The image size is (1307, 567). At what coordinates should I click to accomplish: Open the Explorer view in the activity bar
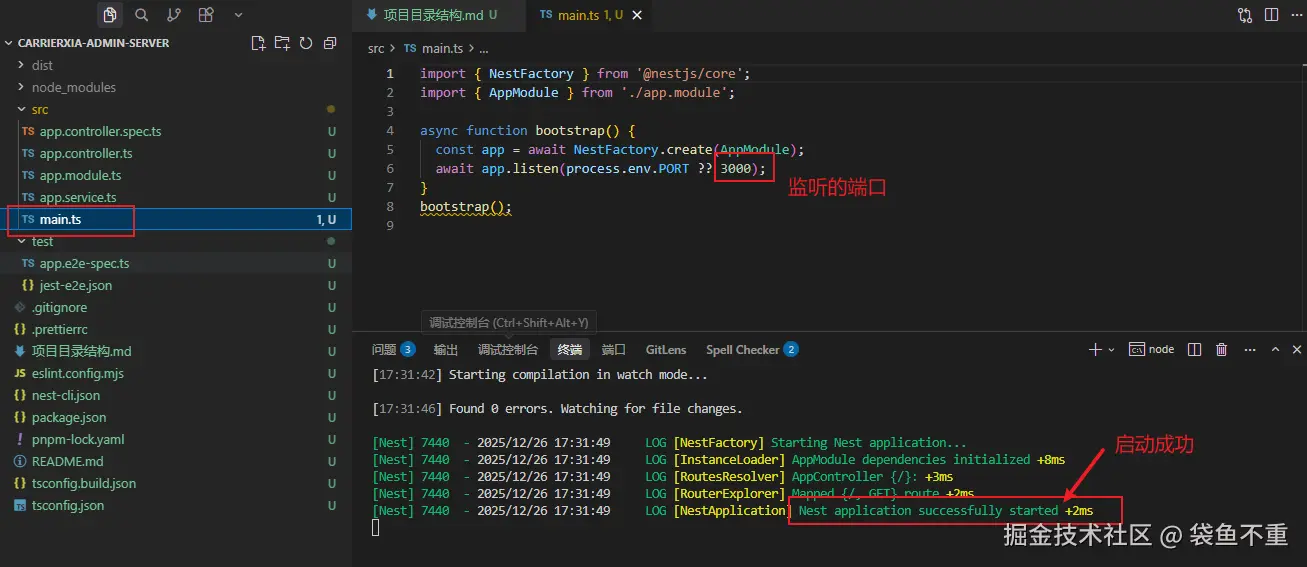(110, 15)
